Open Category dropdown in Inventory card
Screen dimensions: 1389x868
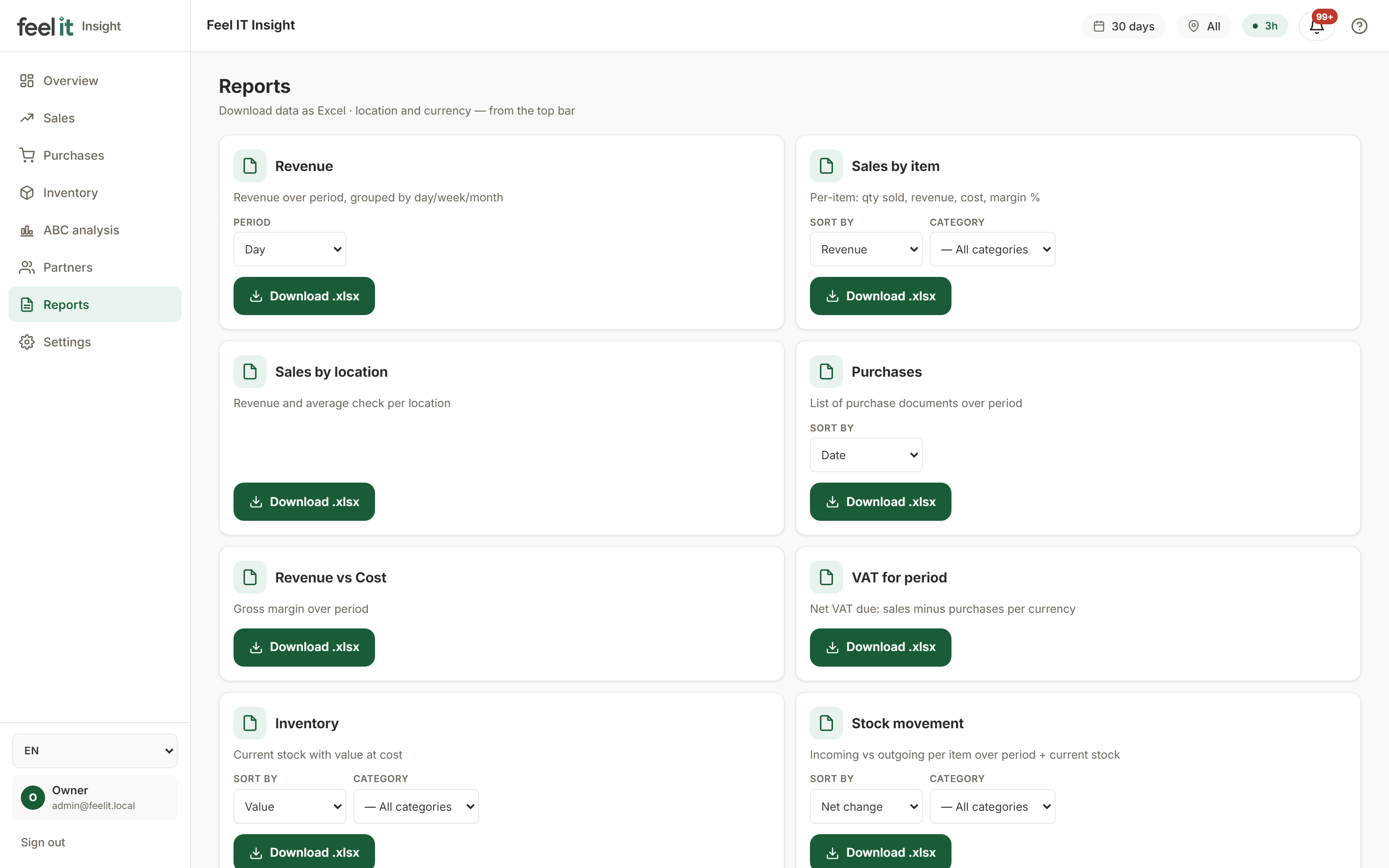416,806
